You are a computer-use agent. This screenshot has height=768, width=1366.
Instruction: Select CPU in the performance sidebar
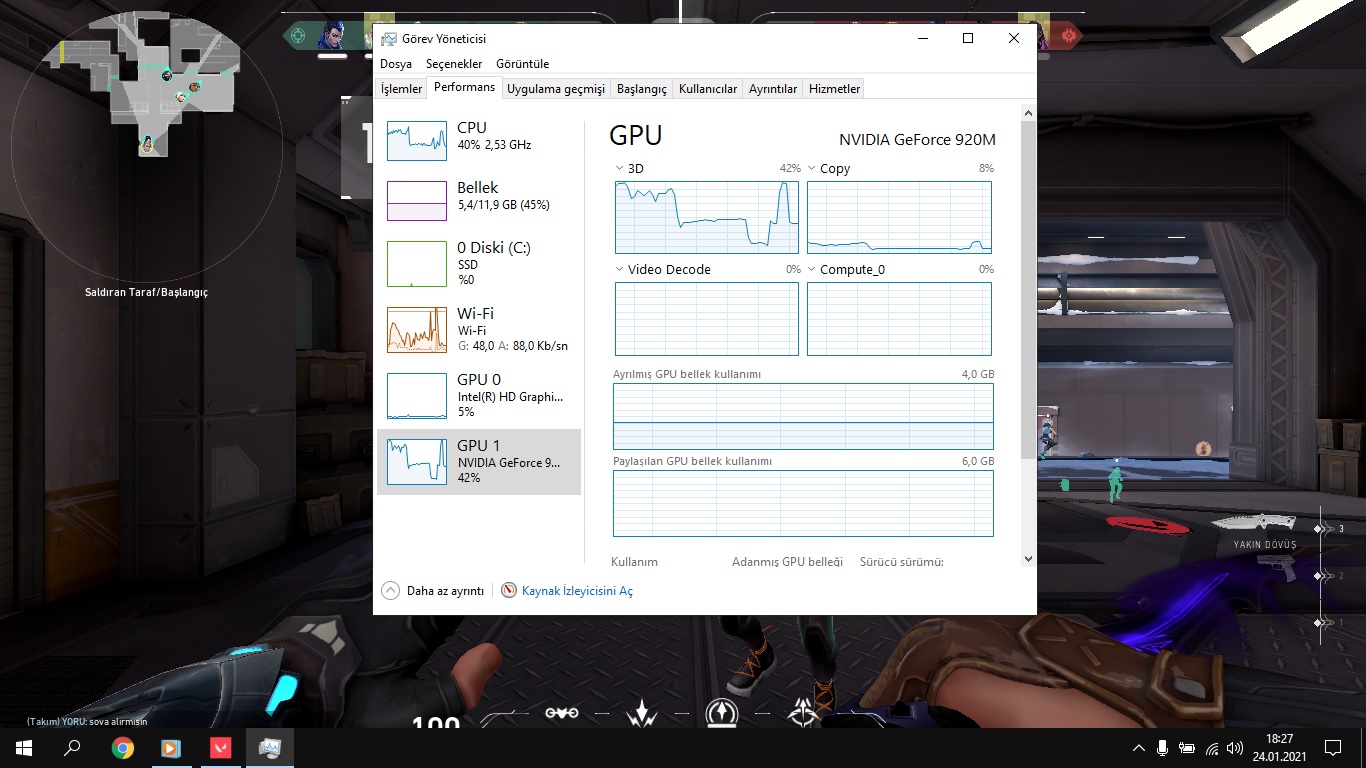point(478,141)
